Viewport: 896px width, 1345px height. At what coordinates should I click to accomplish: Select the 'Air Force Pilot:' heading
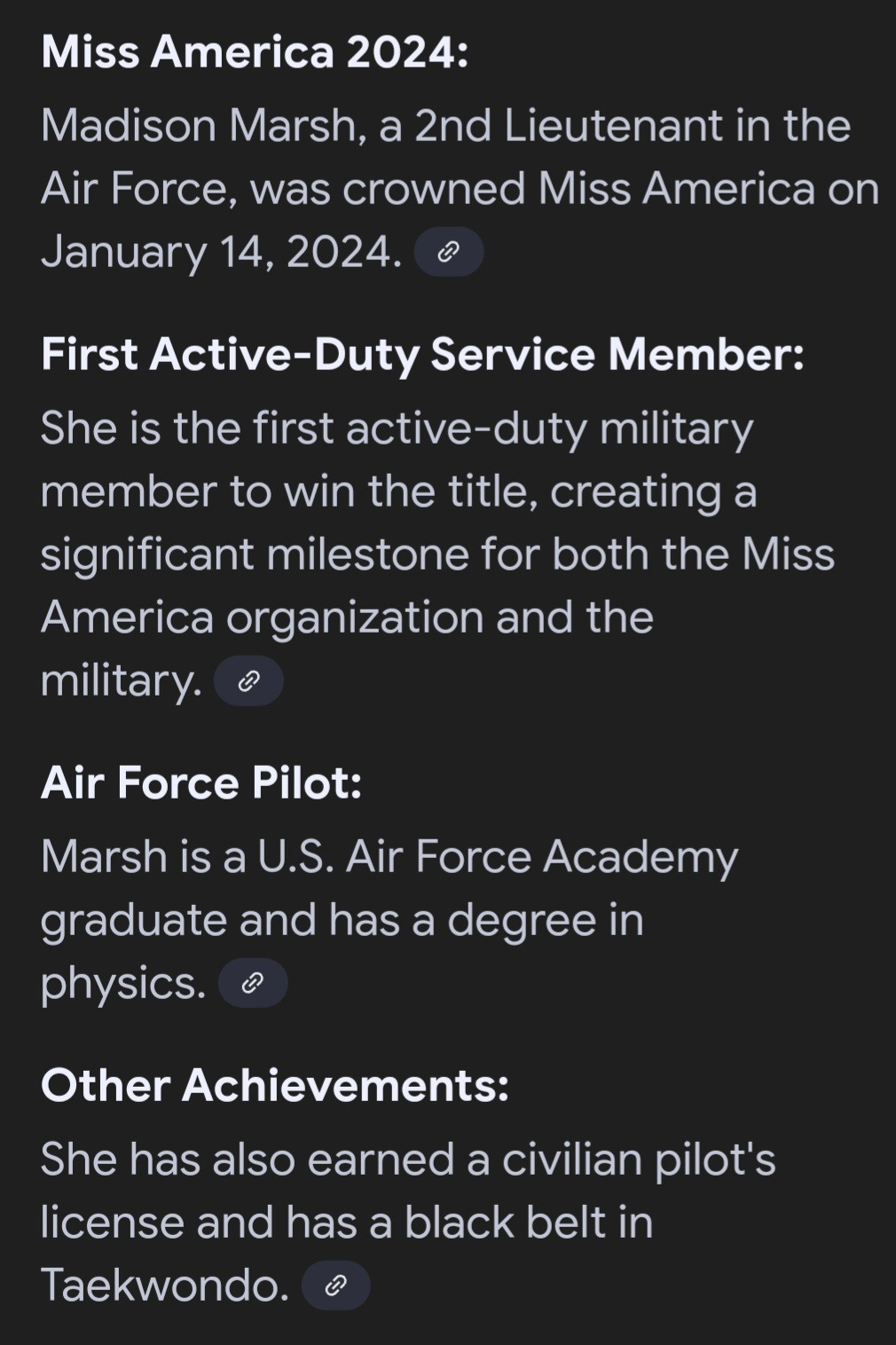201,783
